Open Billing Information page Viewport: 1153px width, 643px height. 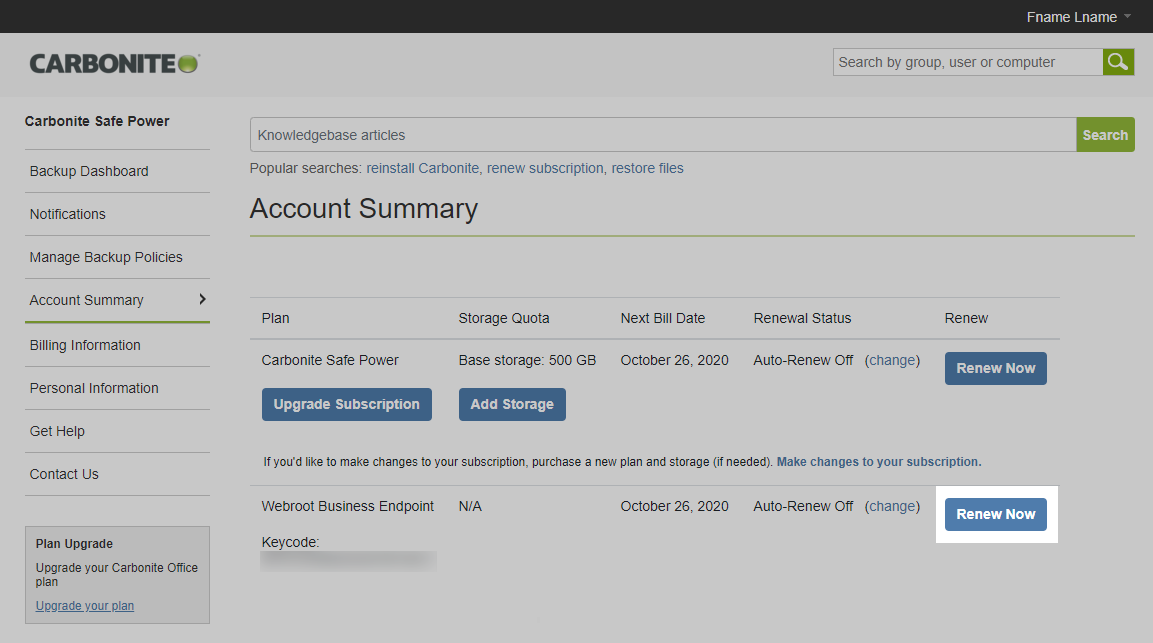pos(85,345)
